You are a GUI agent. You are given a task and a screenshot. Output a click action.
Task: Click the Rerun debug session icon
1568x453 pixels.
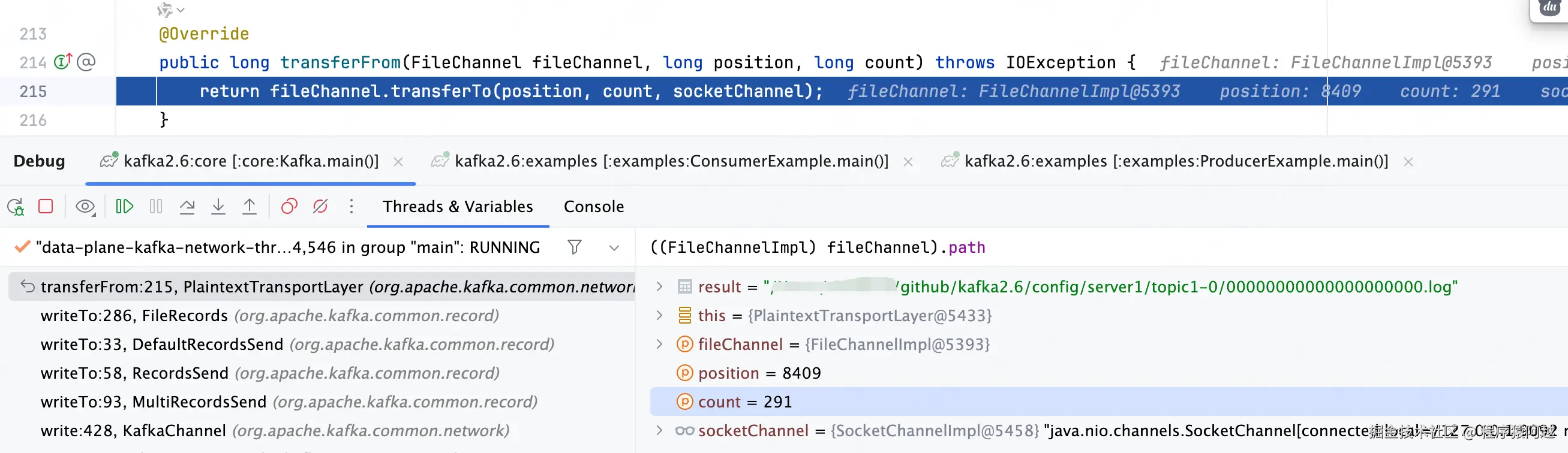[x=16, y=207]
